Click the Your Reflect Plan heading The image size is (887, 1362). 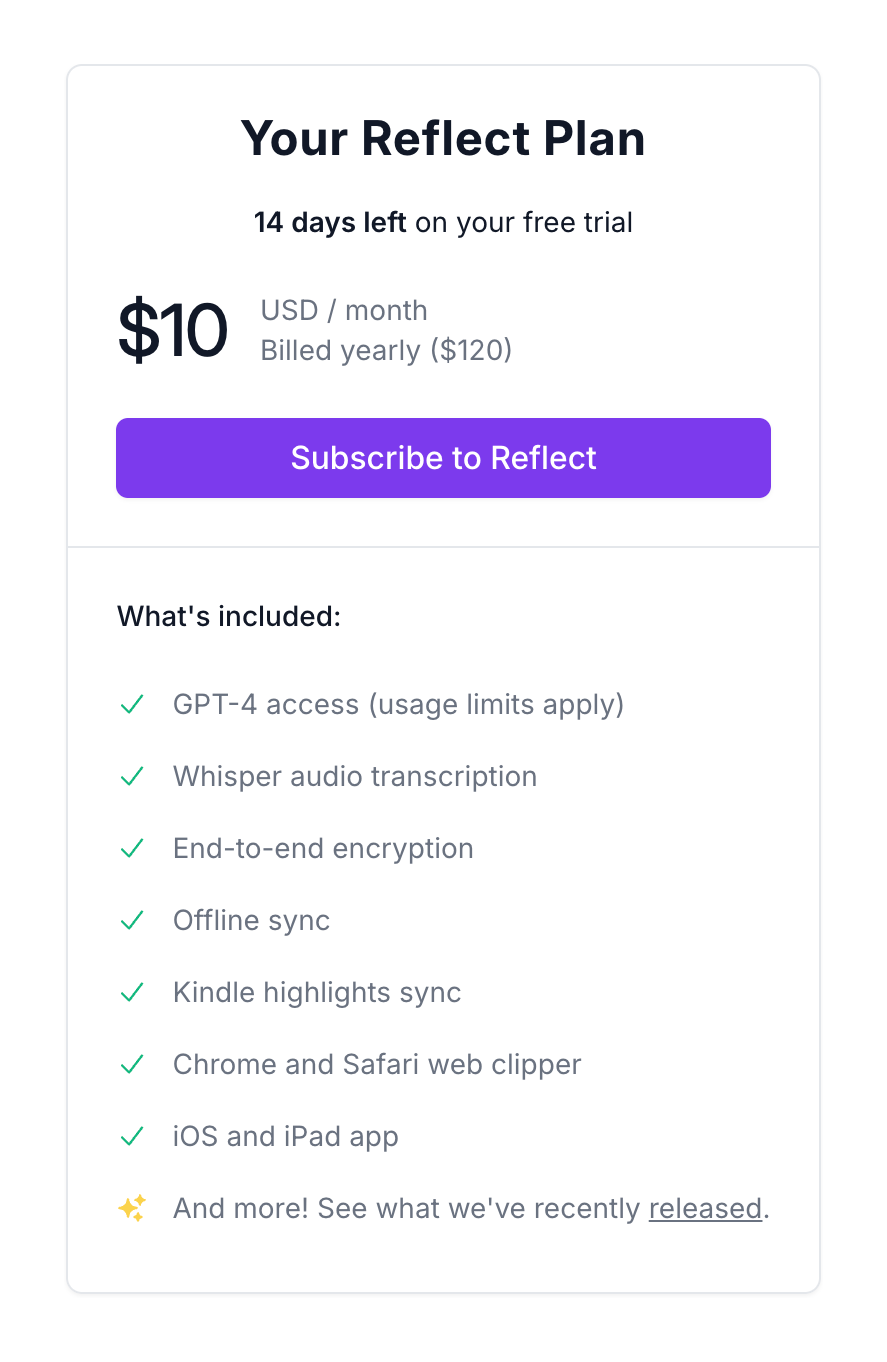[x=443, y=138]
